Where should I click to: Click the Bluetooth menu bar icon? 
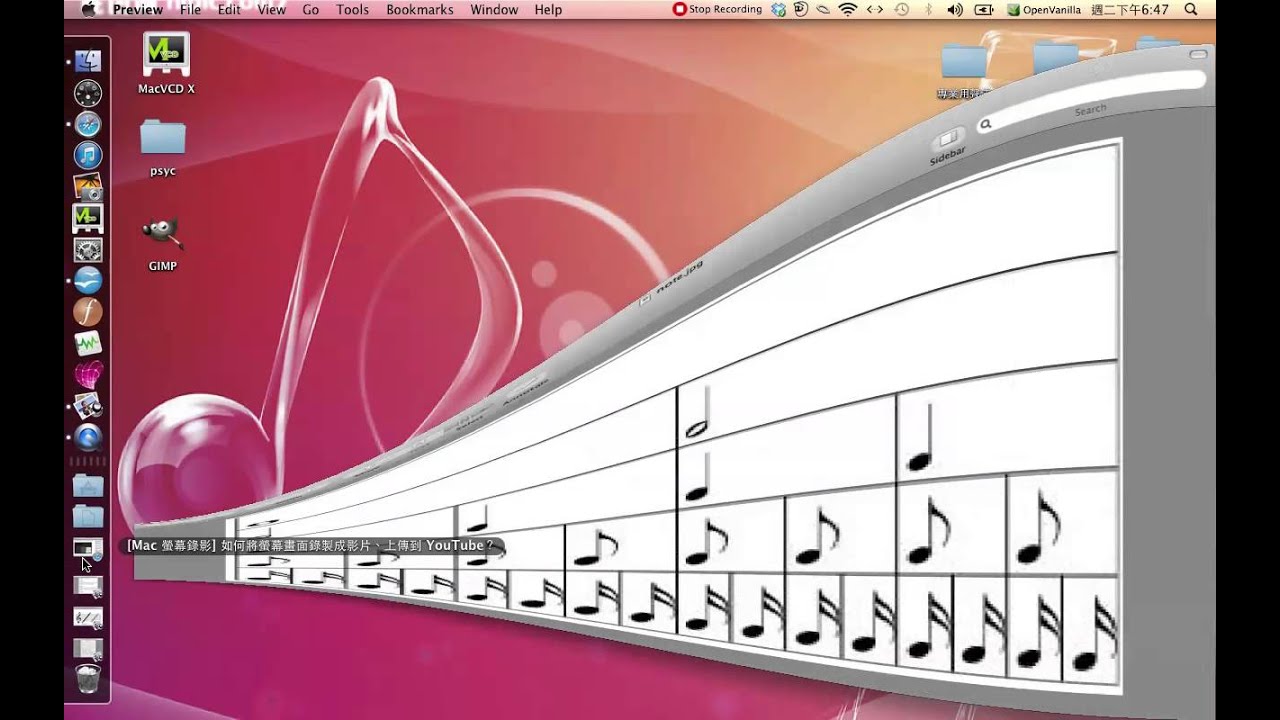[928, 9]
